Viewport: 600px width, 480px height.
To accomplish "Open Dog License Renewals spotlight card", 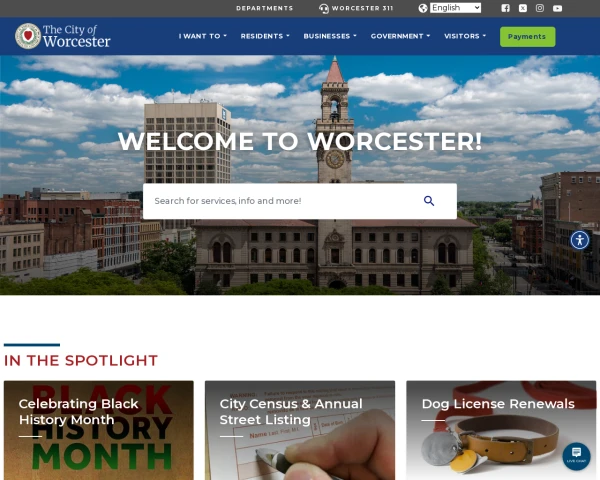I will [x=501, y=430].
